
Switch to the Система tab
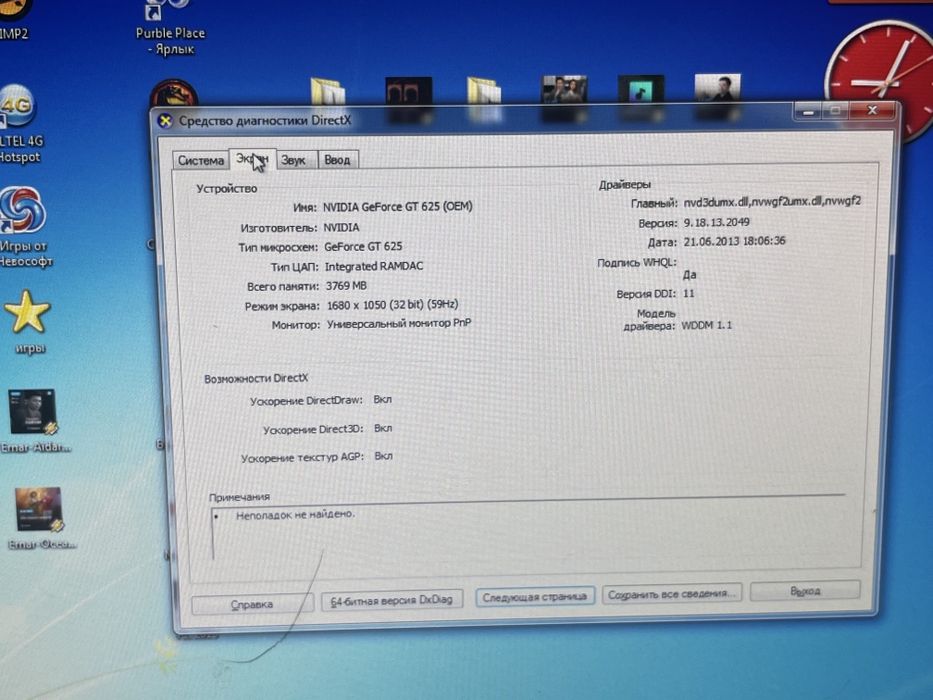(201, 160)
